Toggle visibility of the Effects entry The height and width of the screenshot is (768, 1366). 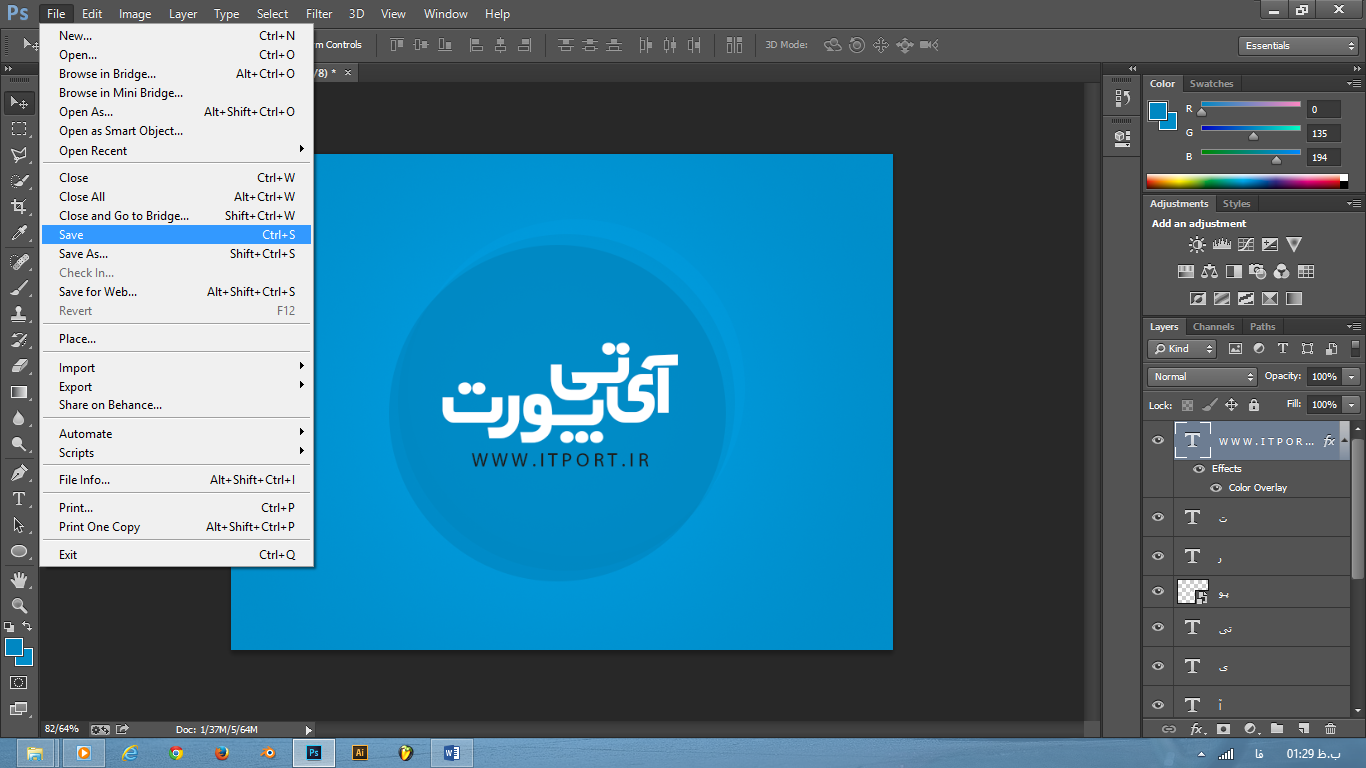[1199, 469]
